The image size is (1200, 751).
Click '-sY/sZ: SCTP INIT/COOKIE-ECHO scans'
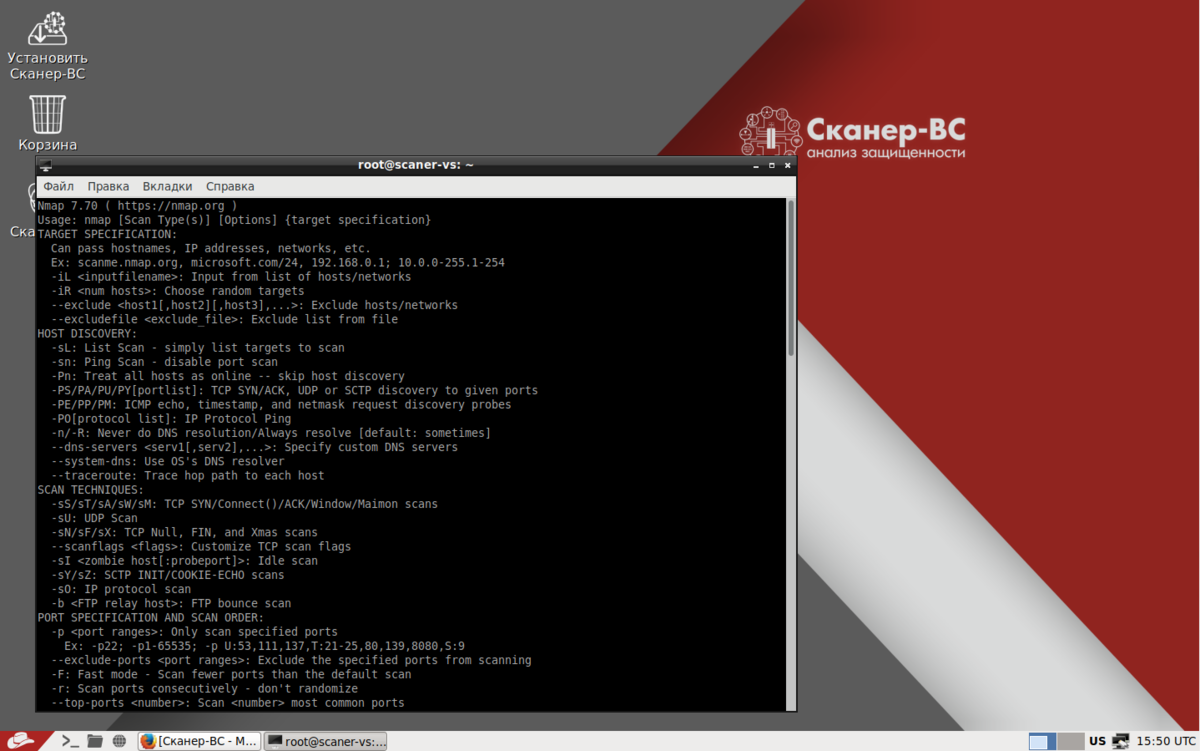click(x=167, y=575)
